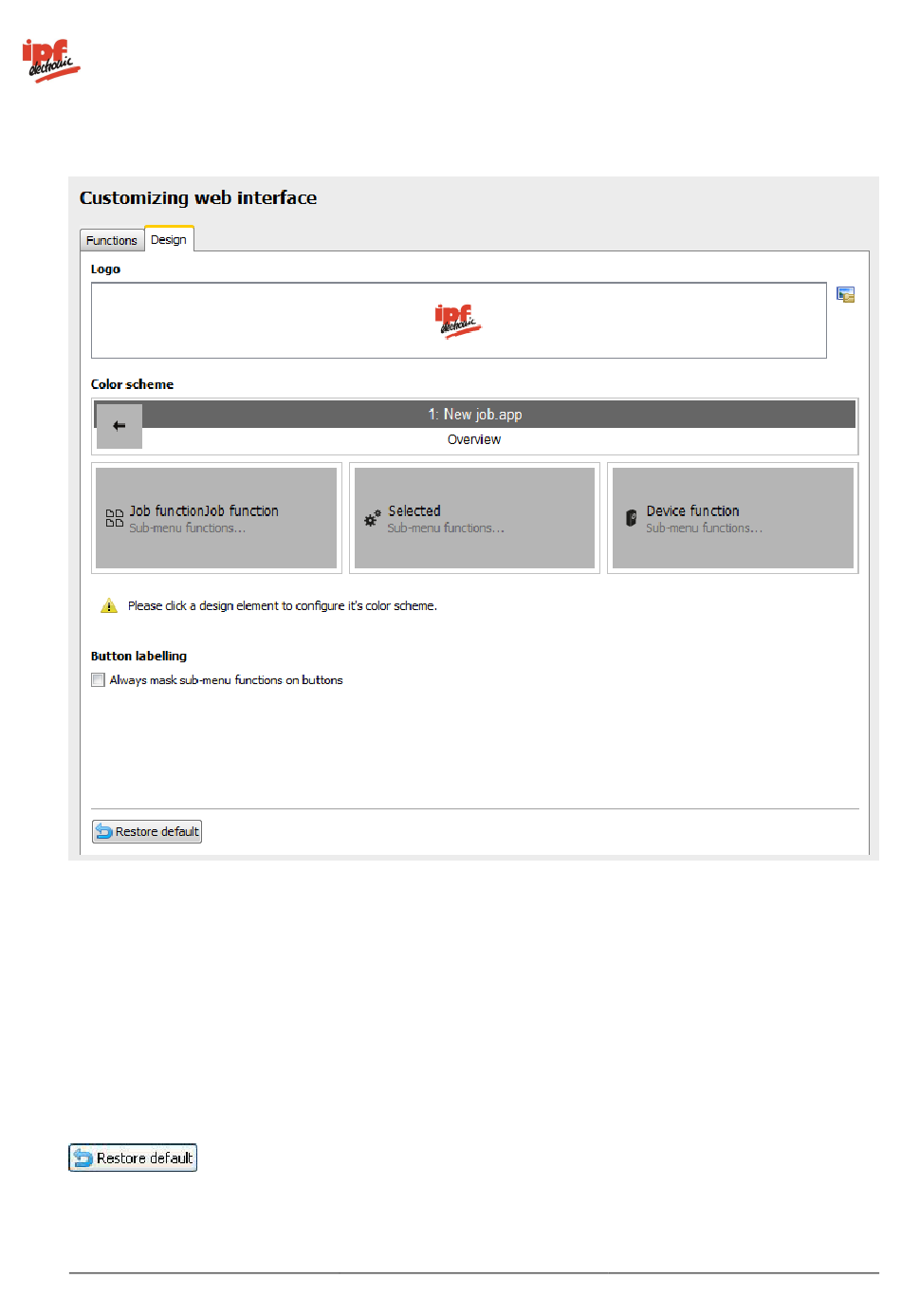Click the Device function sensor icon
The width and height of the screenshot is (901, 1316).
(x=632, y=518)
